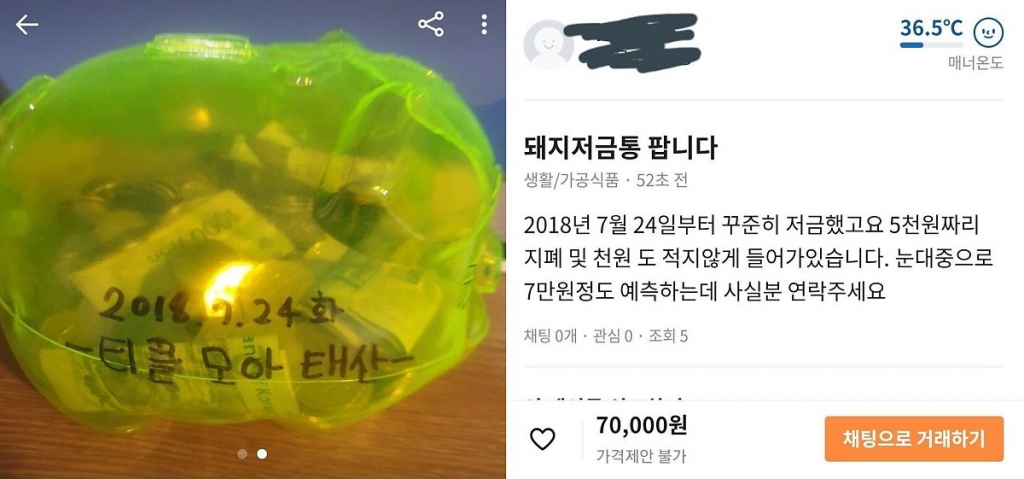
Task: Click the manner temperature progress bar
Action: (x=931, y=45)
